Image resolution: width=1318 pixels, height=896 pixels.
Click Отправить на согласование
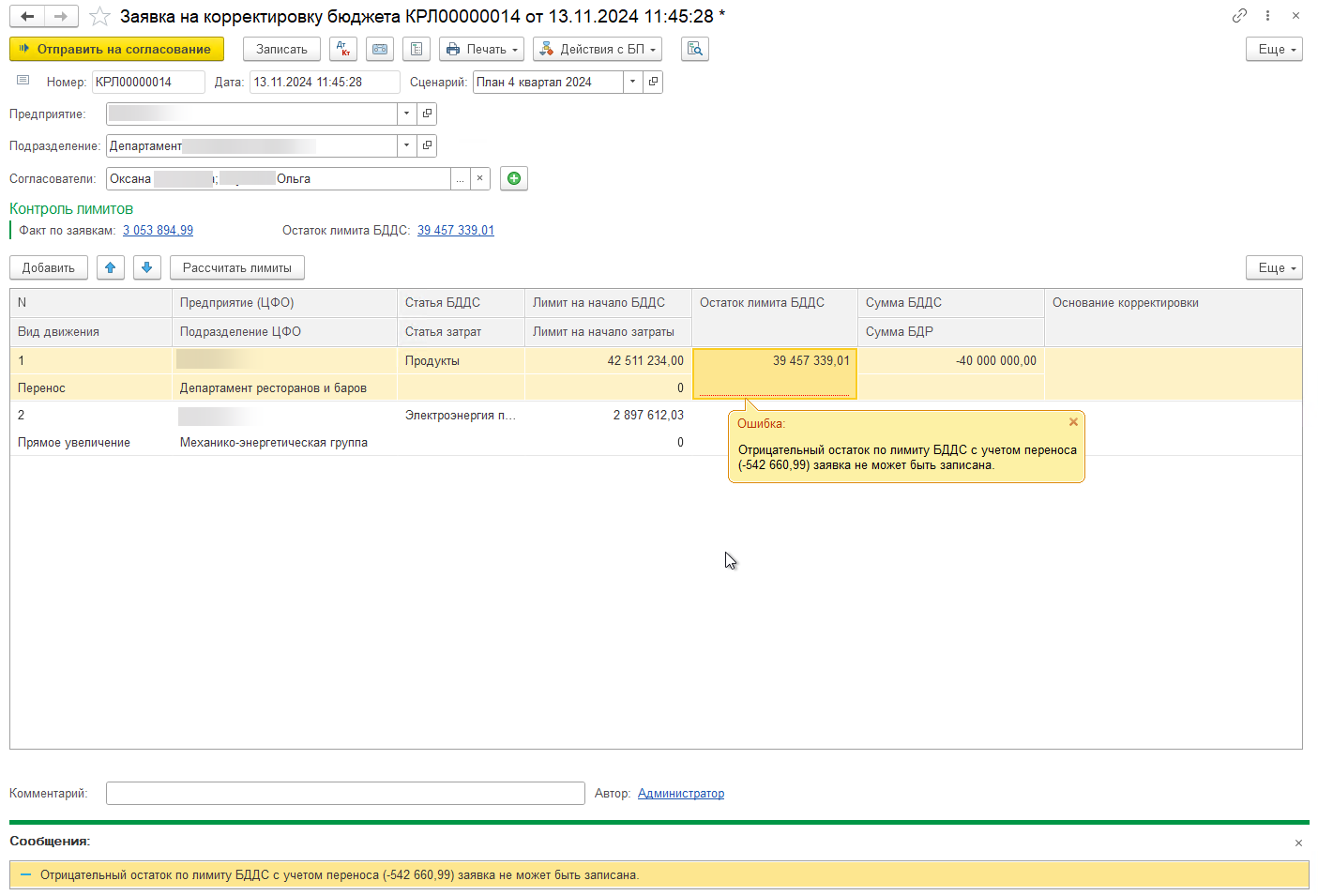pos(116,49)
